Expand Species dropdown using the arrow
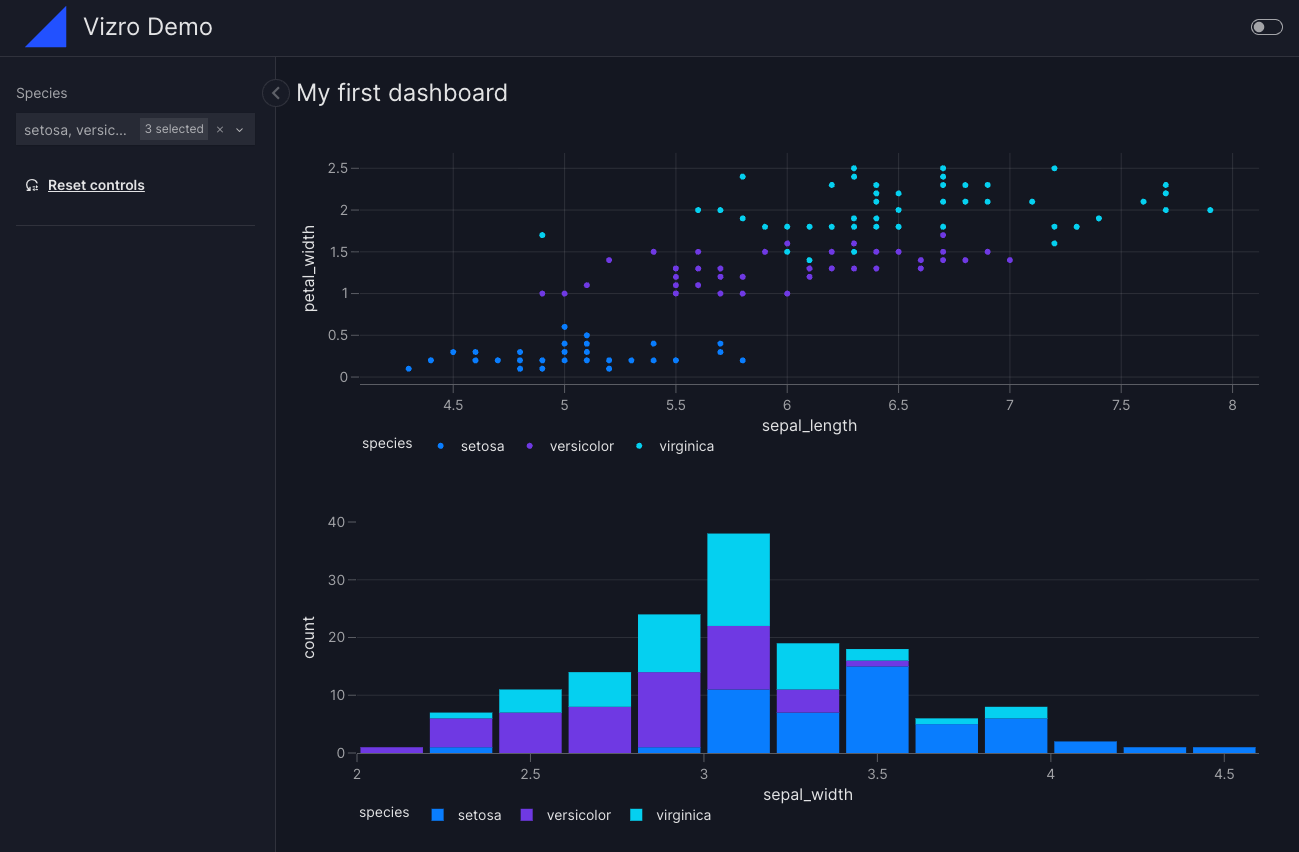Viewport: 1299px width, 852px height. point(240,130)
